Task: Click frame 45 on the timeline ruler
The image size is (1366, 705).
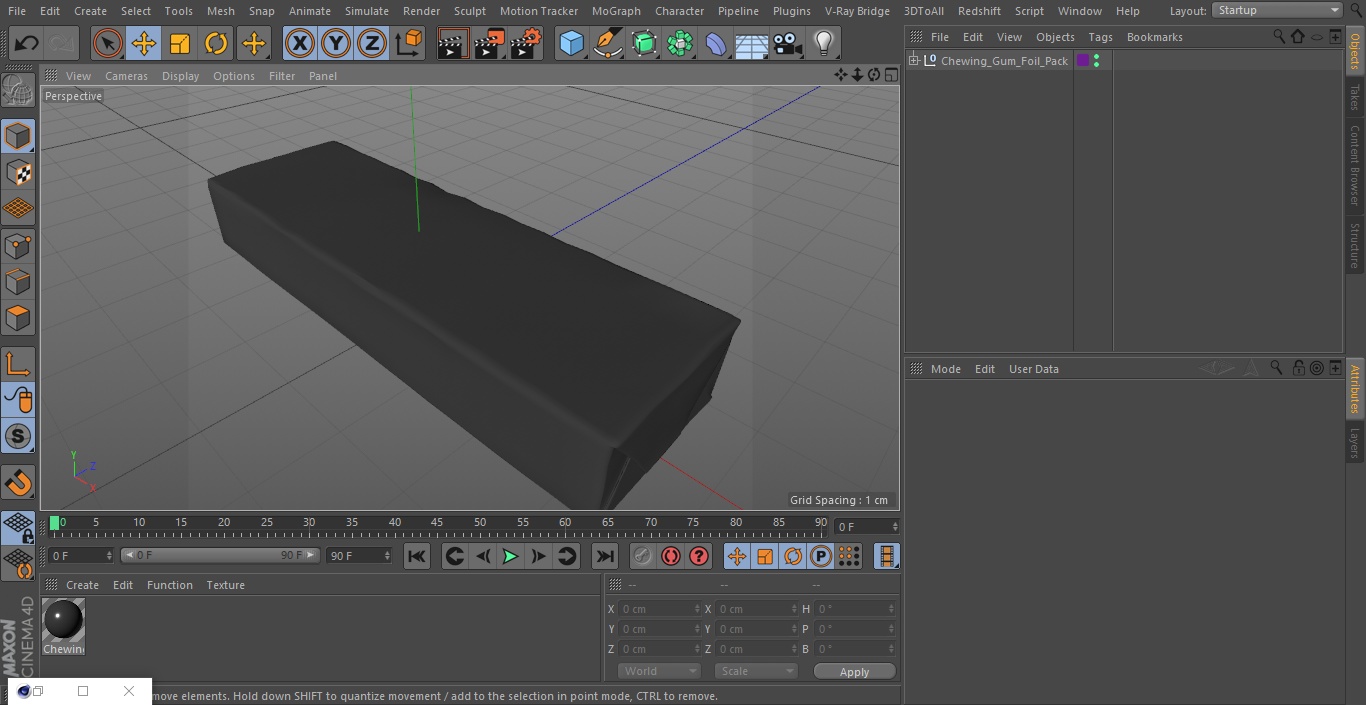Action: click(437, 523)
